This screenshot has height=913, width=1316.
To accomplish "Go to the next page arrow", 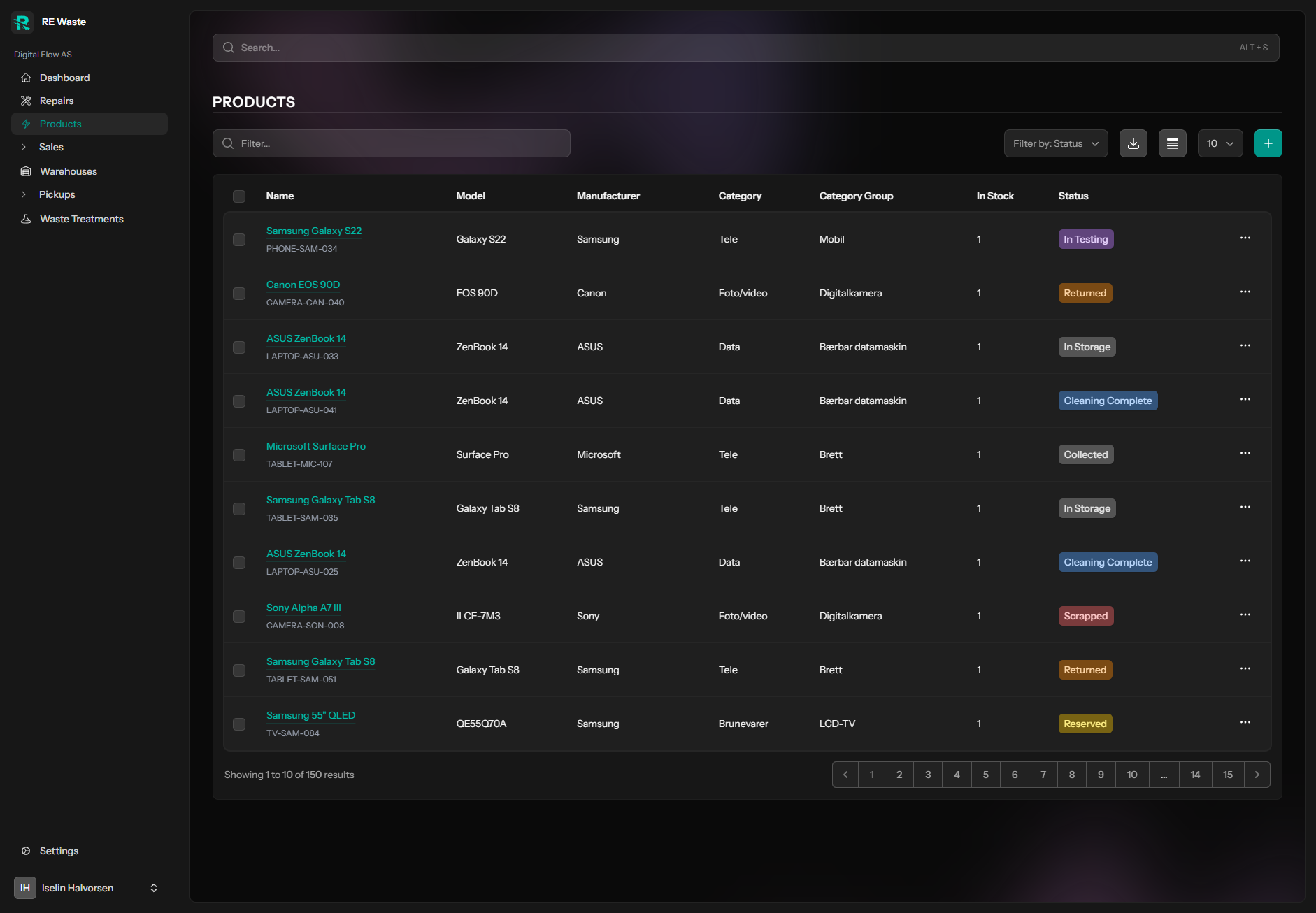I will pyautogui.click(x=1257, y=775).
